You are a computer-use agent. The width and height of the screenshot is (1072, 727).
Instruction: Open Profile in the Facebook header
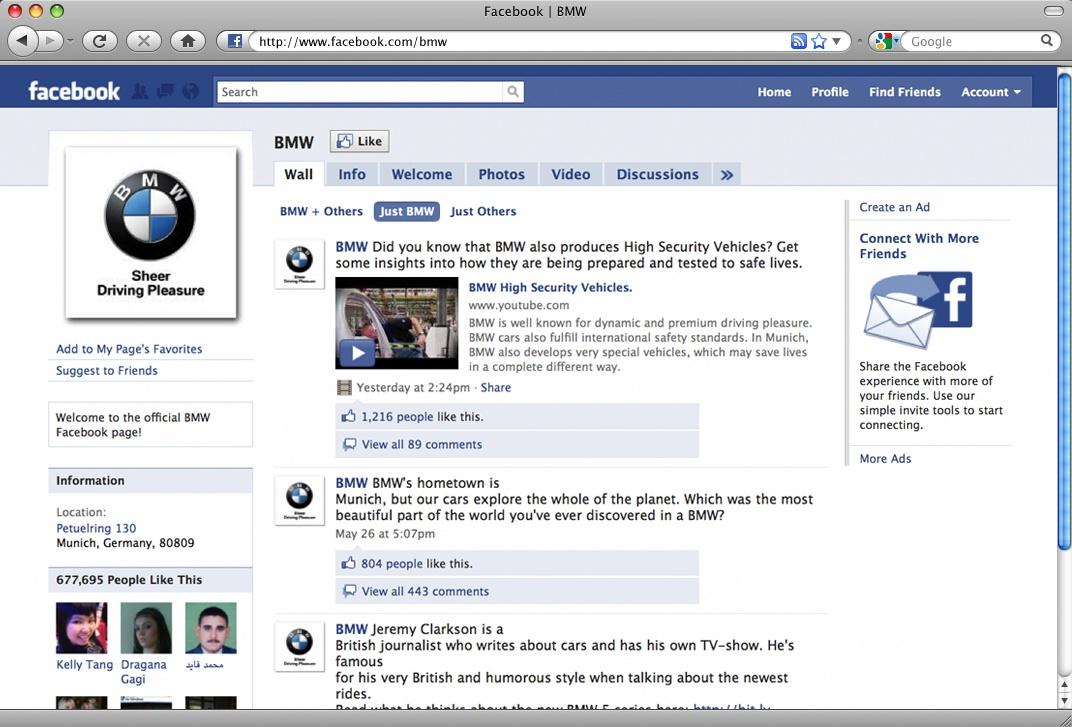point(830,92)
